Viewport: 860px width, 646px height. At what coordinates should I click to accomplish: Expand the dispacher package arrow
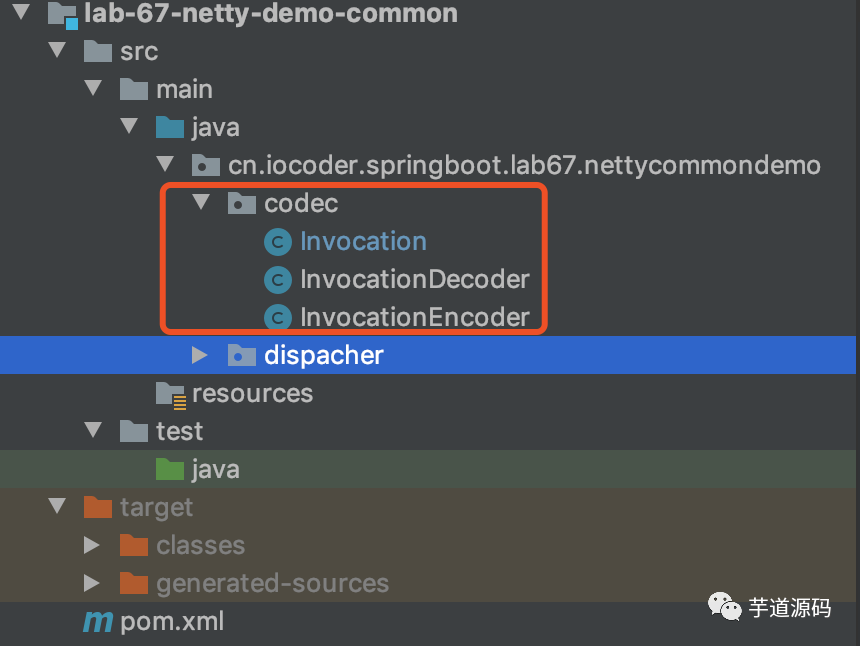(200, 355)
